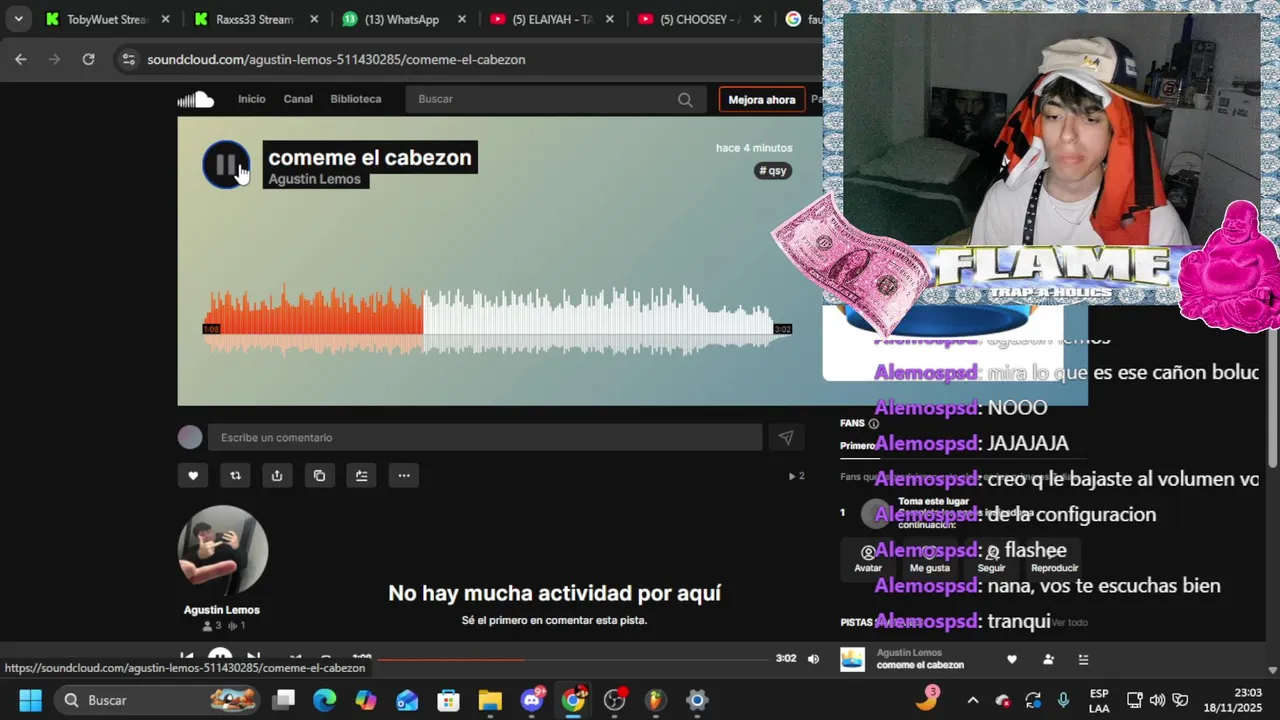Copy the track link with the copy icon

point(319,476)
